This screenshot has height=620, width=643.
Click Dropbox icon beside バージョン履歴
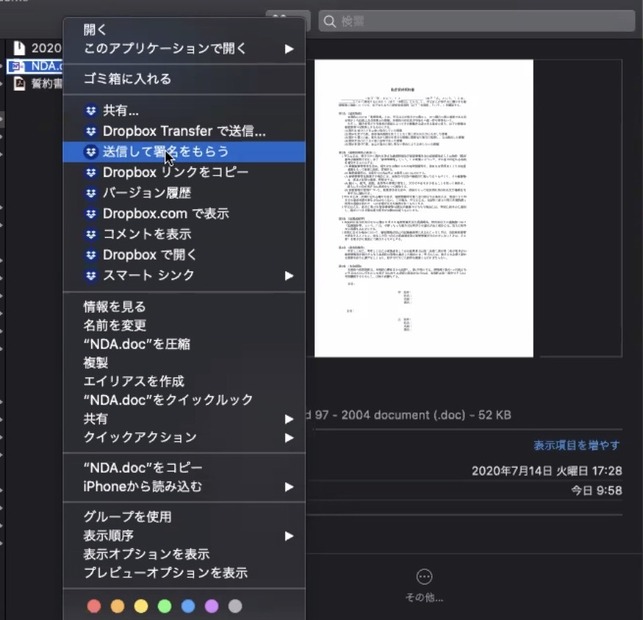[x=91, y=193]
